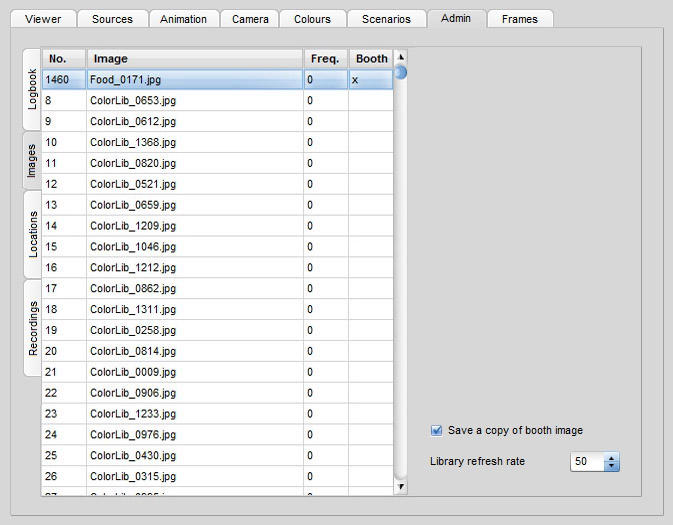
Task: Open the Locations vertical tab
Action: pyautogui.click(x=32, y=234)
